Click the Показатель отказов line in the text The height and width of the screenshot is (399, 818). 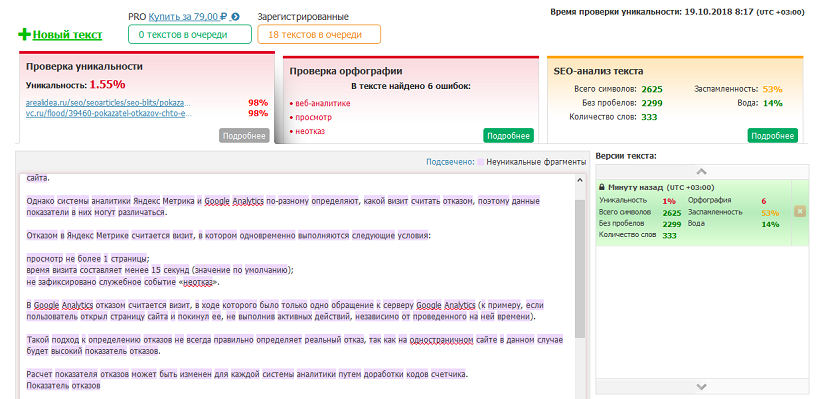[x=63, y=386]
